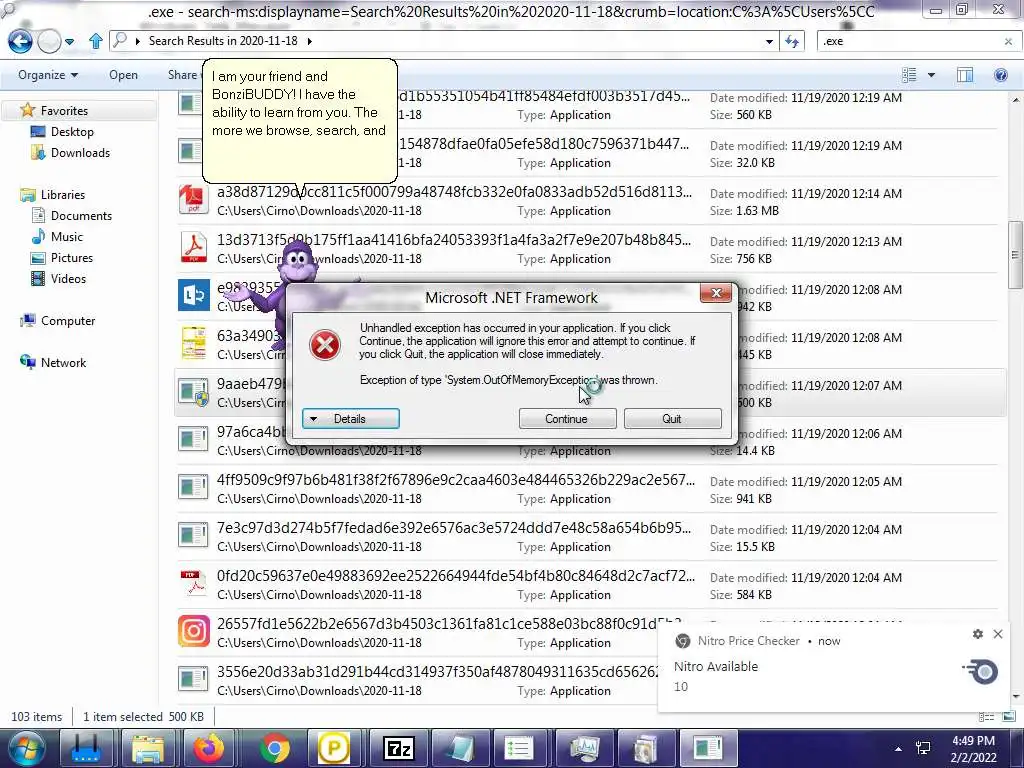Image resolution: width=1024 pixels, height=768 pixels.
Task: Clear the .exe search box text
Action: tap(1008, 41)
